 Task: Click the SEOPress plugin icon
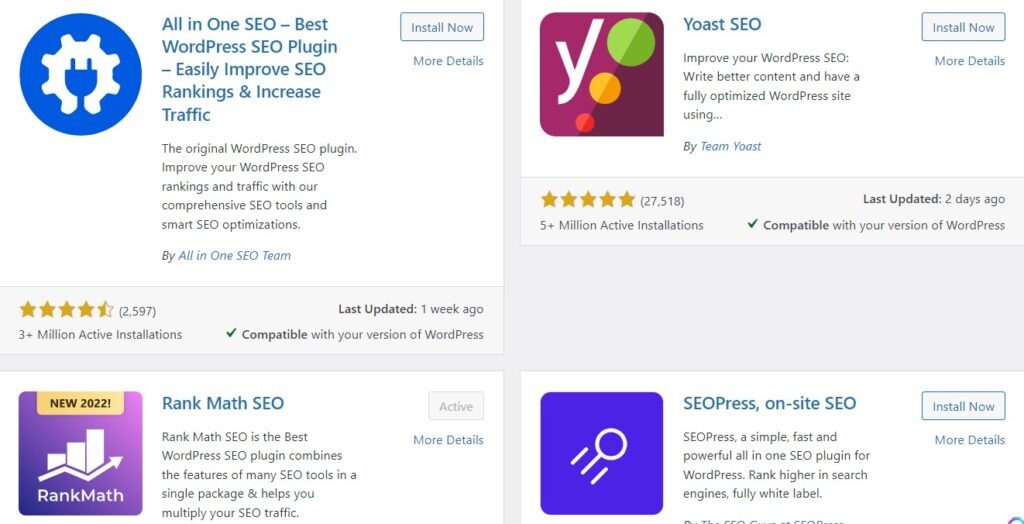click(601, 453)
